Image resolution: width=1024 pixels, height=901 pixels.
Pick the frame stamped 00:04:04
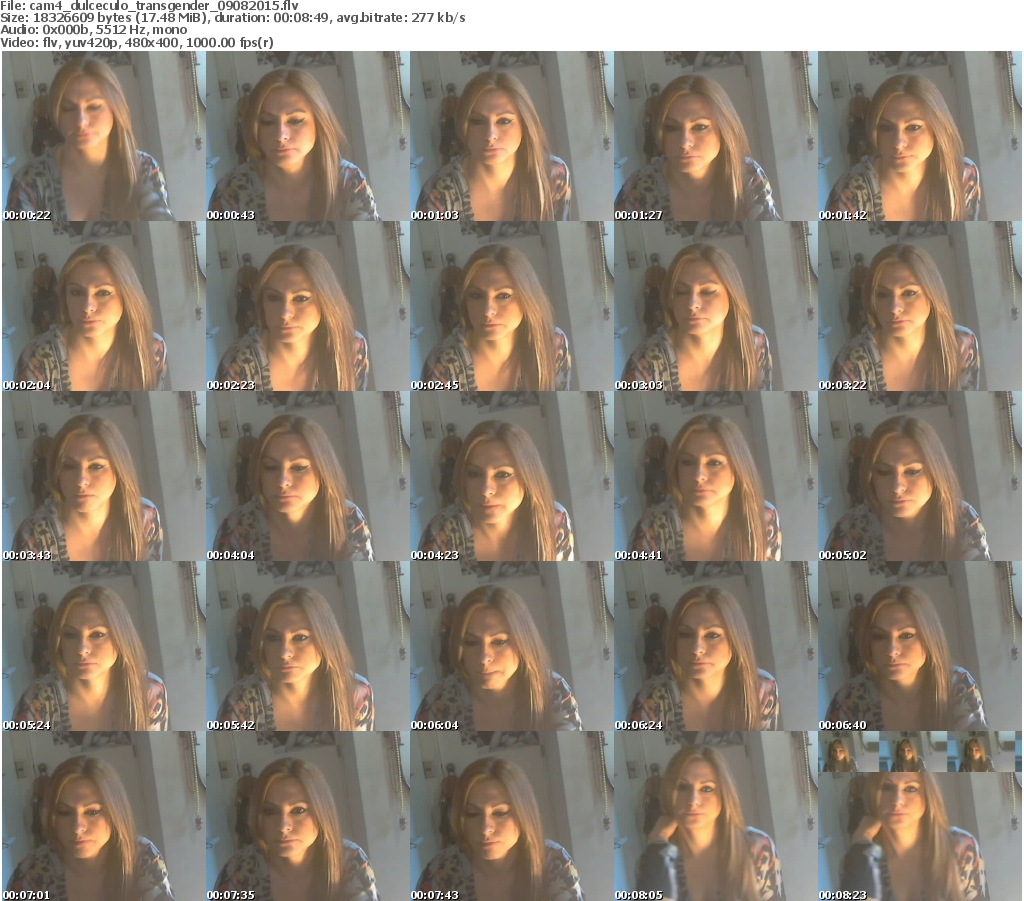(x=308, y=476)
